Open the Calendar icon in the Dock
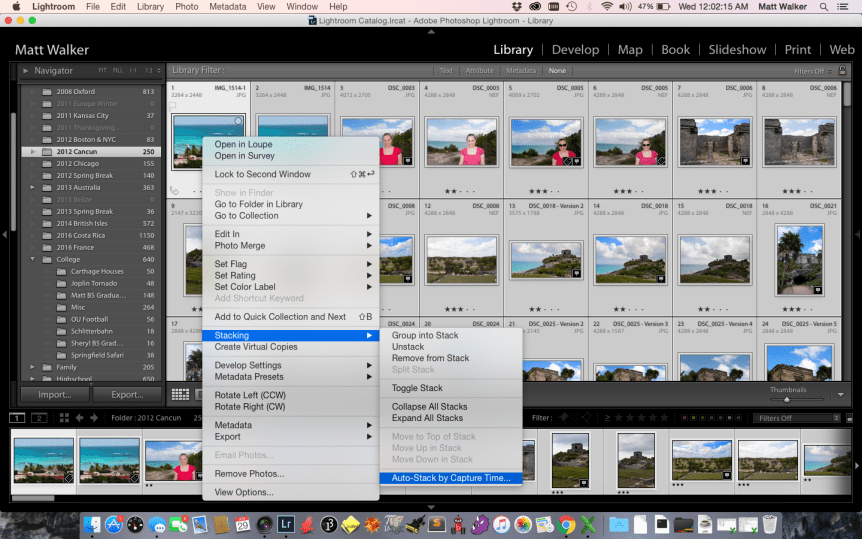 [x=242, y=524]
